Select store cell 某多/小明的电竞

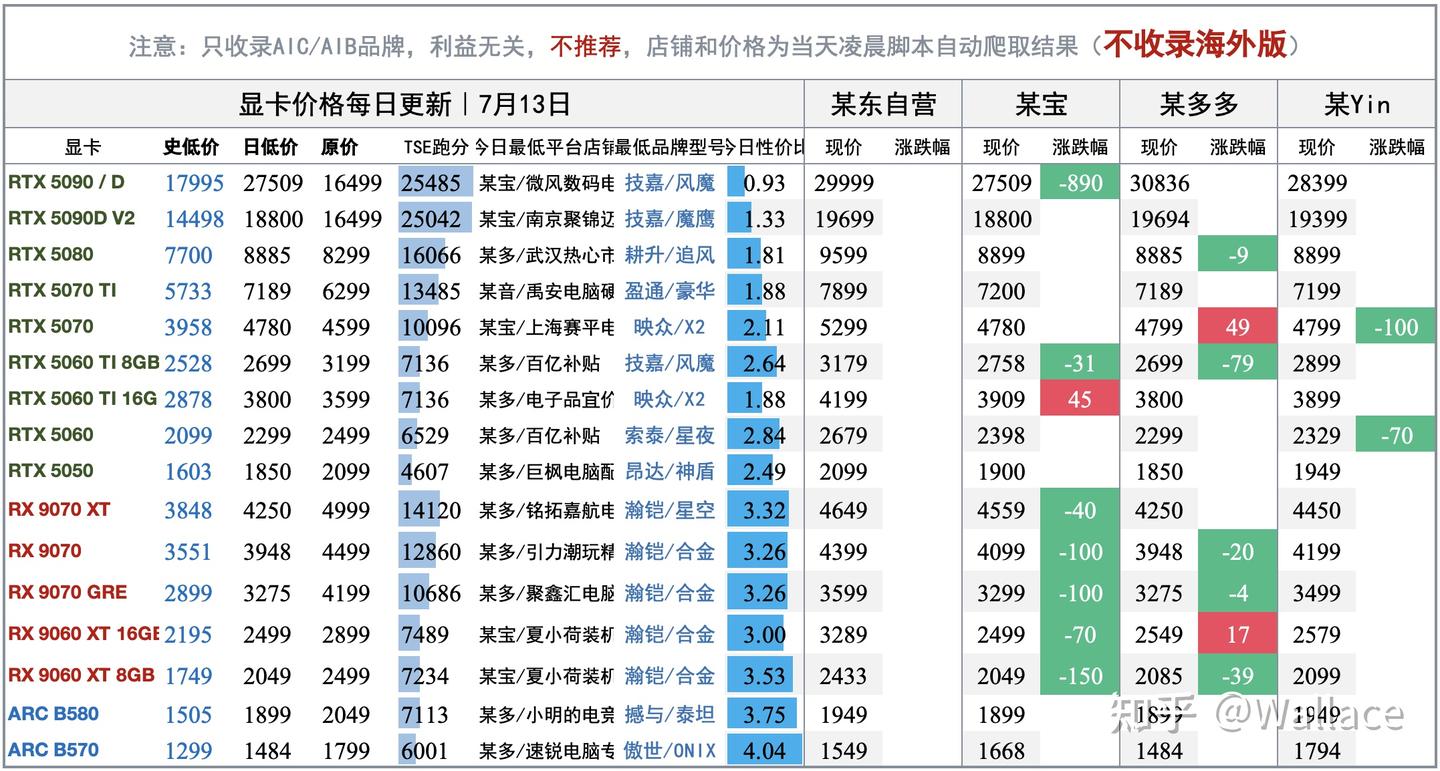(546, 714)
